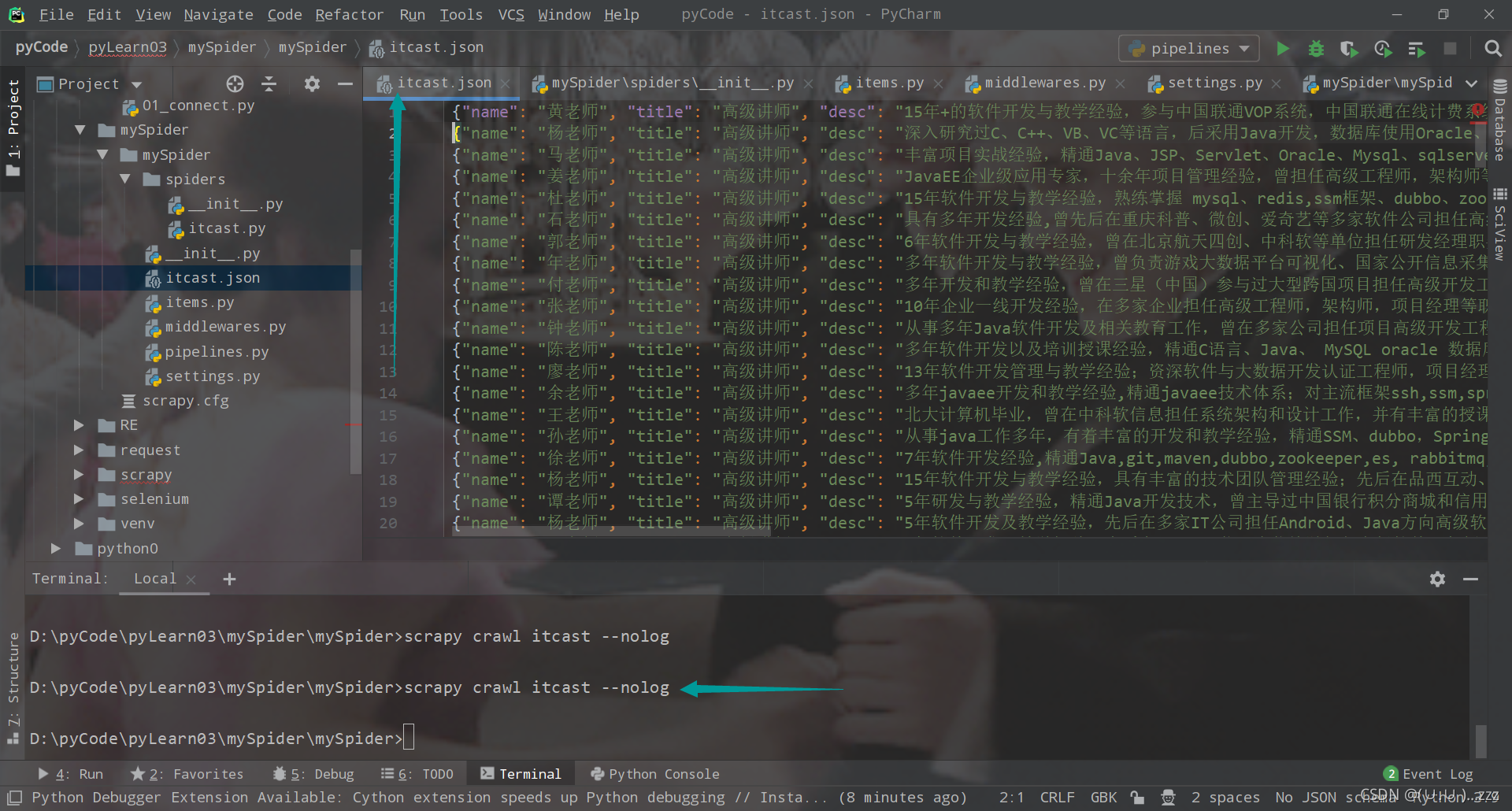The width and height of the screenshot is (1512, 811).
Task: Change CRLF line separator
Action: point(1057,798)
